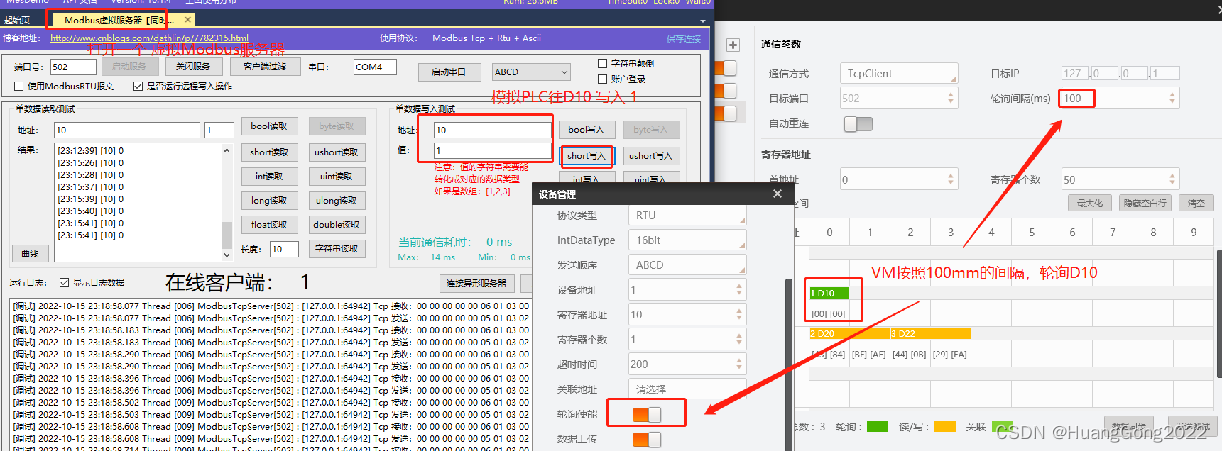
Task: Edit the target IP field 127.0.0.1
Action: point(1119,73)
